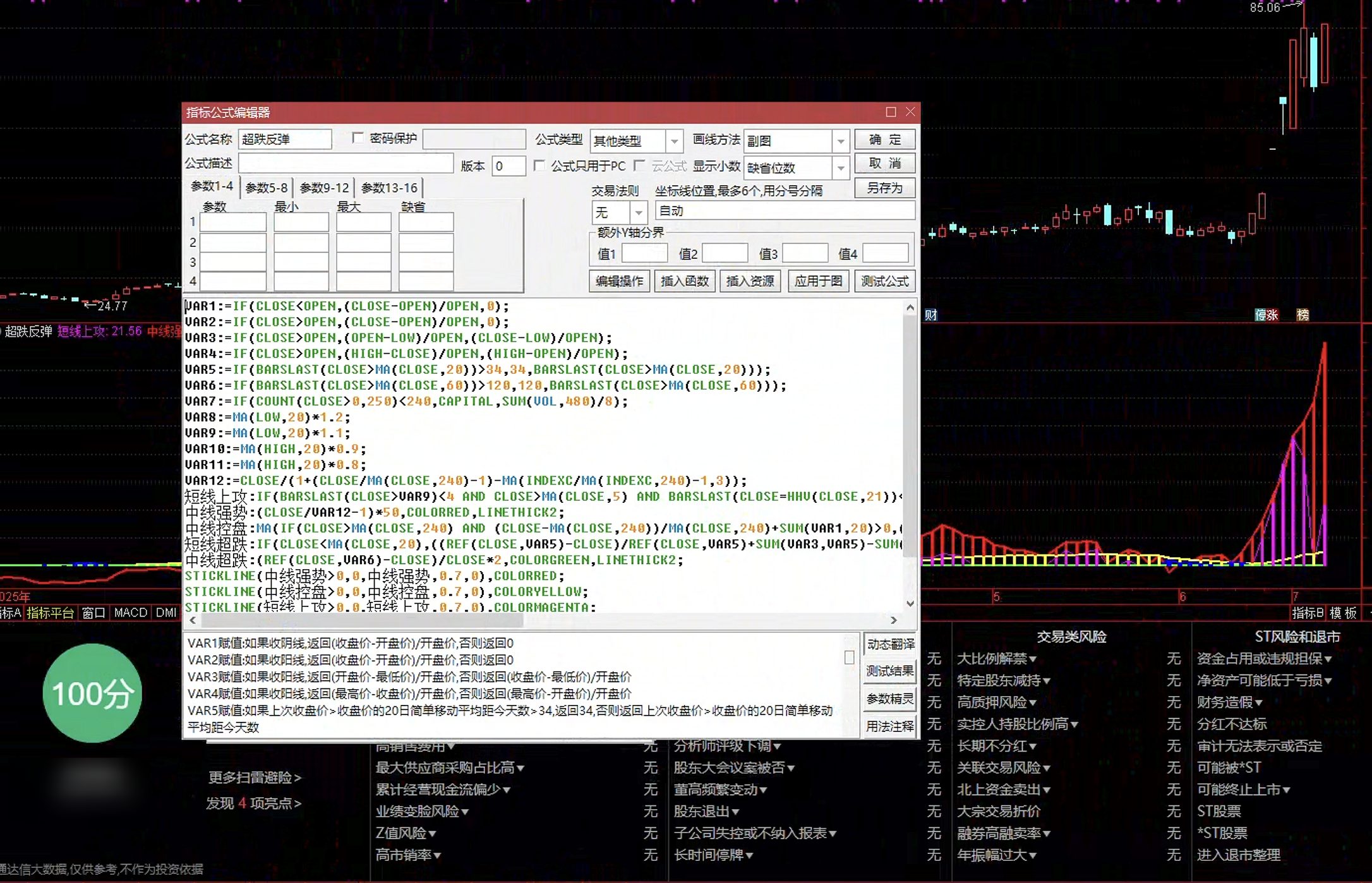This screenshot has width=1372, height=883.
Task: Click the 停涨 tag on chart
Action: coord(1266,315)
